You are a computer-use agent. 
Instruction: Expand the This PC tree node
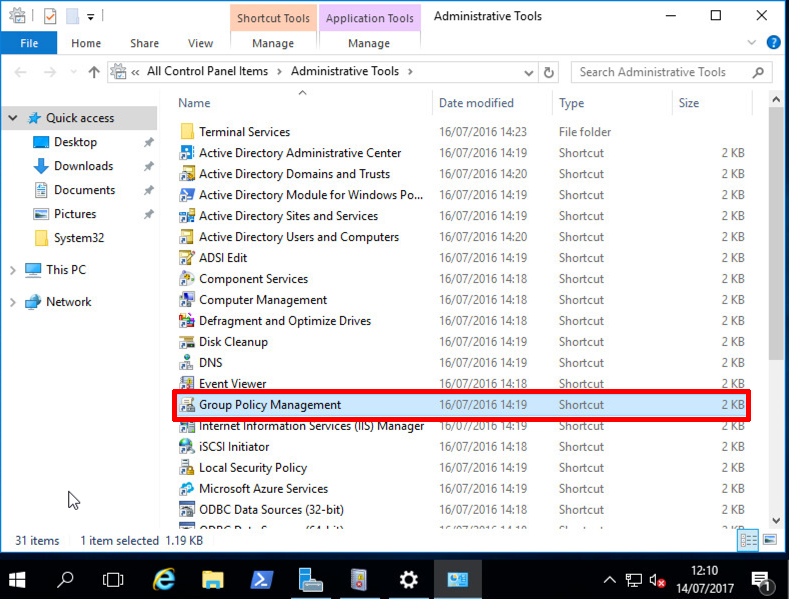(13, 270)
